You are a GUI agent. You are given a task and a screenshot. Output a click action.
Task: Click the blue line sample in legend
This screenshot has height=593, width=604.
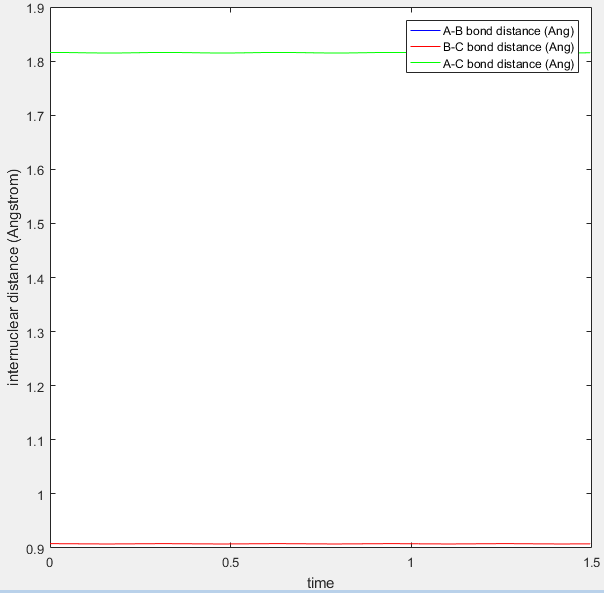pos(425,30)
